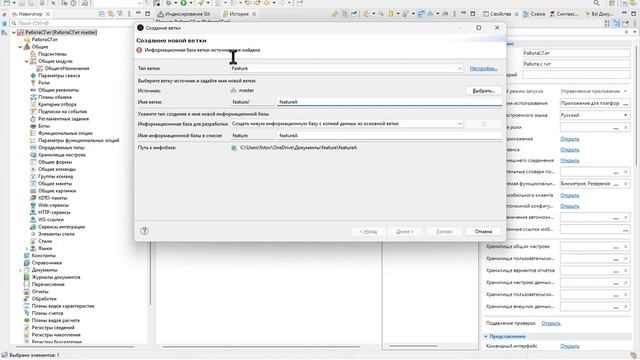Image resolution: width=640 pixels, height=360 pixels.
Task: Click the clear (x) icon for Хранилище внешних данных
Action: 626,307
